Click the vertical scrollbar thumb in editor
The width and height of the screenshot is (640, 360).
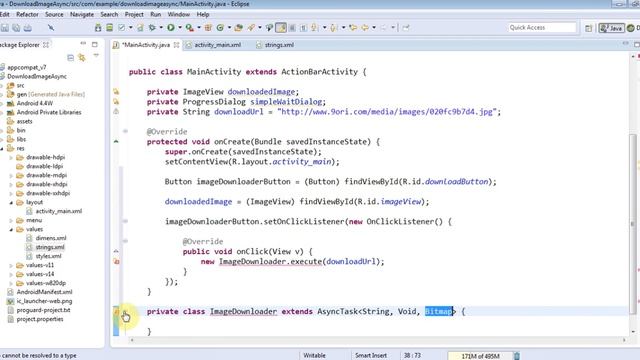[x=633, y=224]
